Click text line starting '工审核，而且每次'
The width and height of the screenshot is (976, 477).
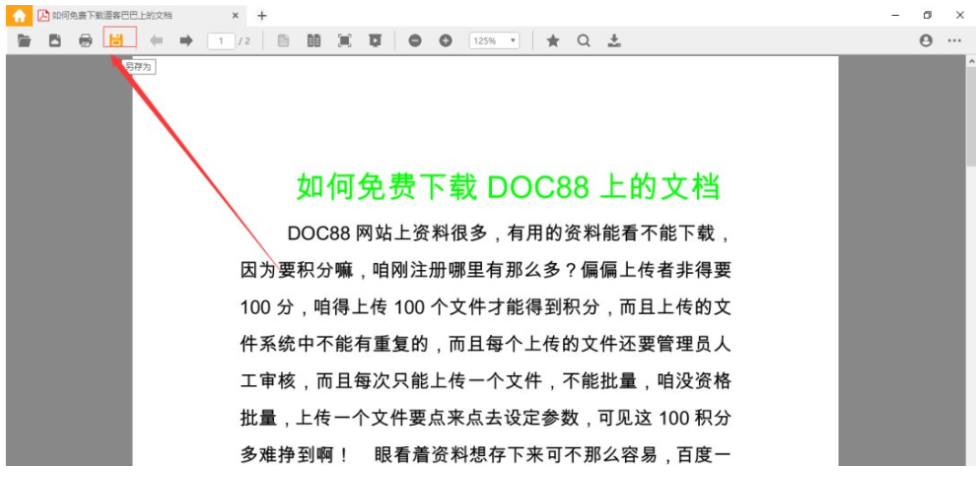(486, 380)
